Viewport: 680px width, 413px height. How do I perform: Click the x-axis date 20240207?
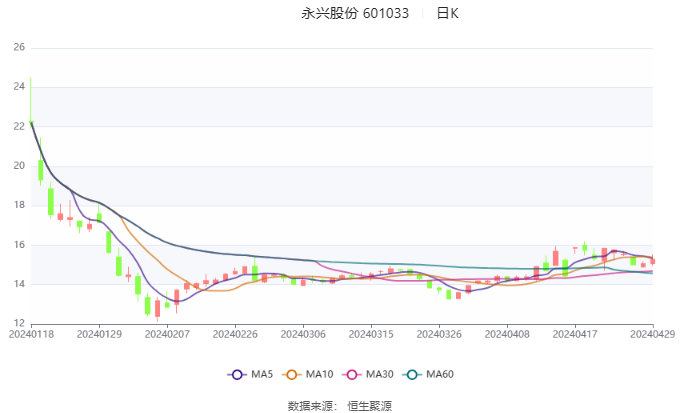point(167,334)
